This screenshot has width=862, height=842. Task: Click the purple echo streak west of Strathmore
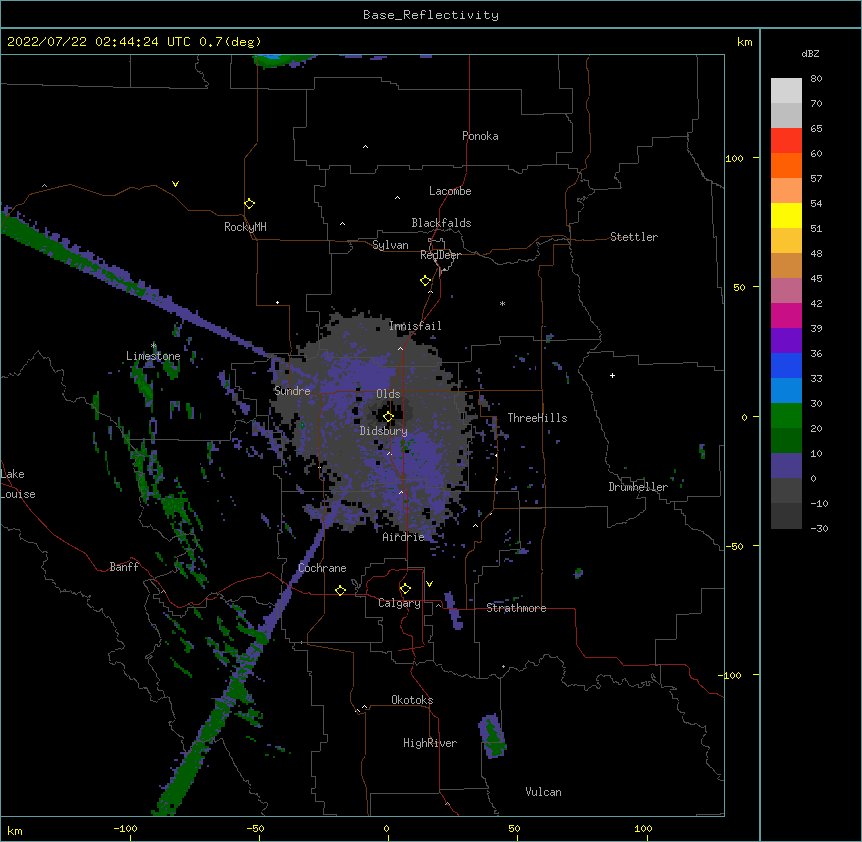[454, 611]
